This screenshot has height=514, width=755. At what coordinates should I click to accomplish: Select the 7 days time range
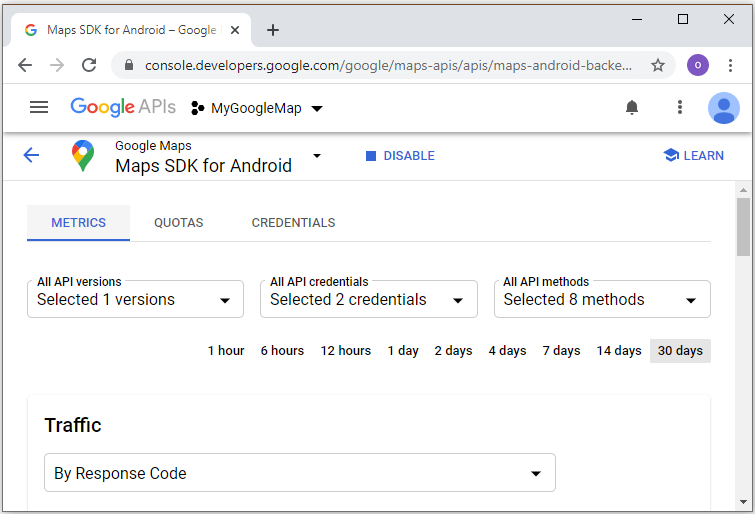point(561,351)
